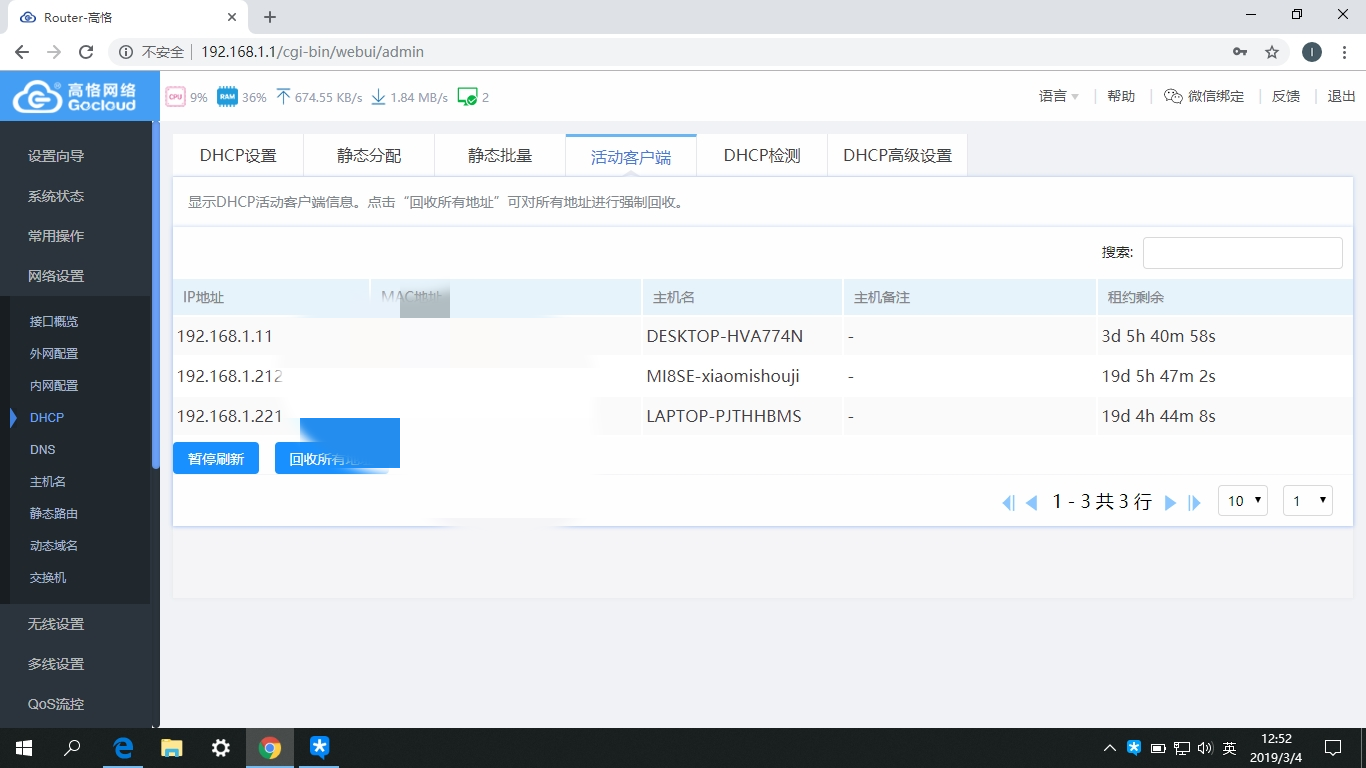Open the 帮助 help link
The width and height of the screenshot is (1366, 768).
pos(1121,96)
